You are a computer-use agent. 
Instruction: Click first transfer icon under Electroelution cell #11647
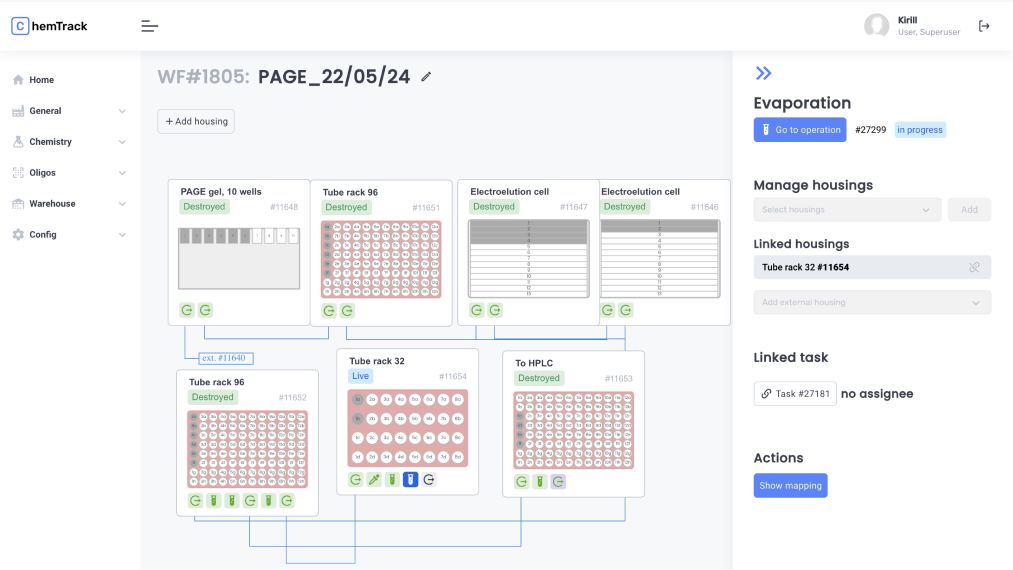477,310
